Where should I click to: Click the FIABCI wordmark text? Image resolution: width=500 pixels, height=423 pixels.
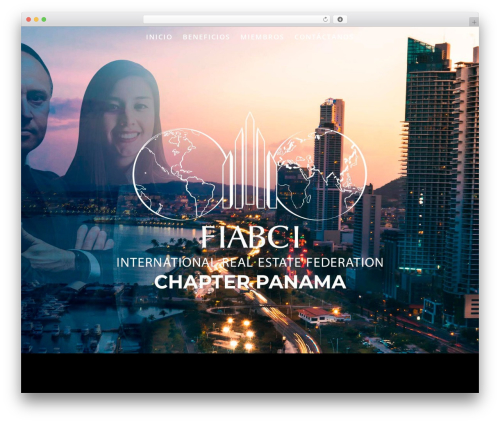click(250, 237)
